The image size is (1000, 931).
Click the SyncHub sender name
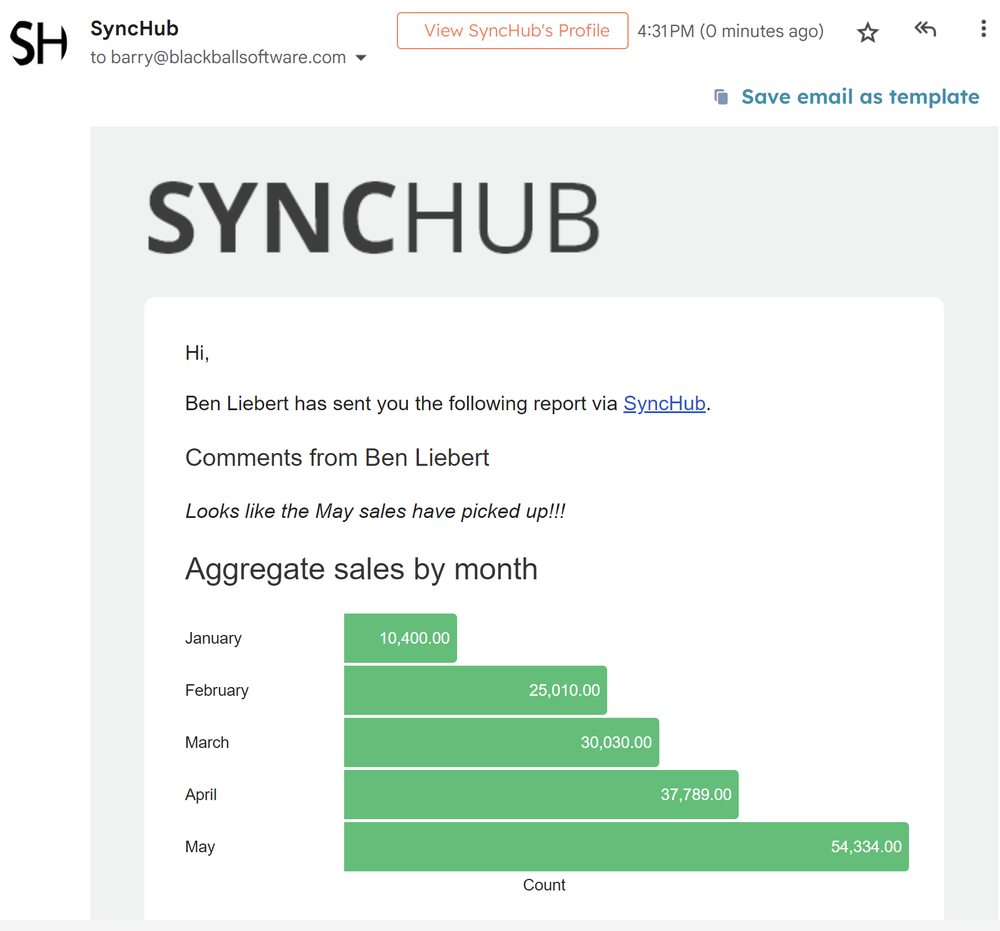(134, 28)
